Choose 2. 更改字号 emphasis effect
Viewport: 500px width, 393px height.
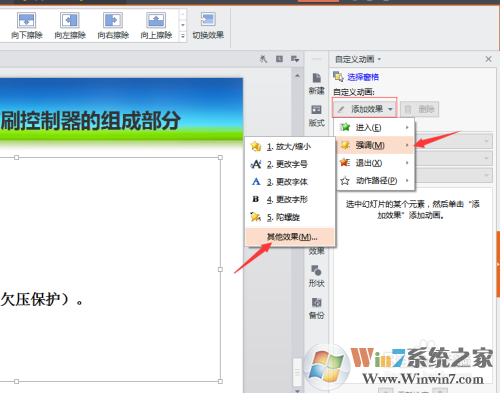pyautogui.click(x=290, y=164)
